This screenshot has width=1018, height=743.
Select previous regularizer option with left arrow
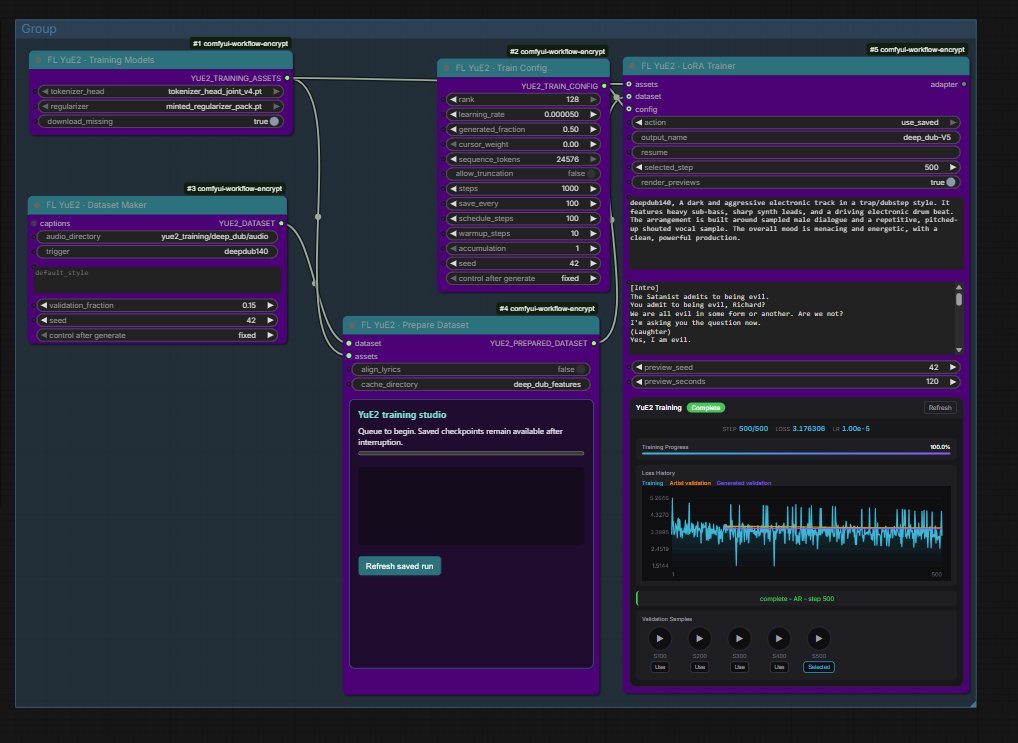[x=45, y=107]
